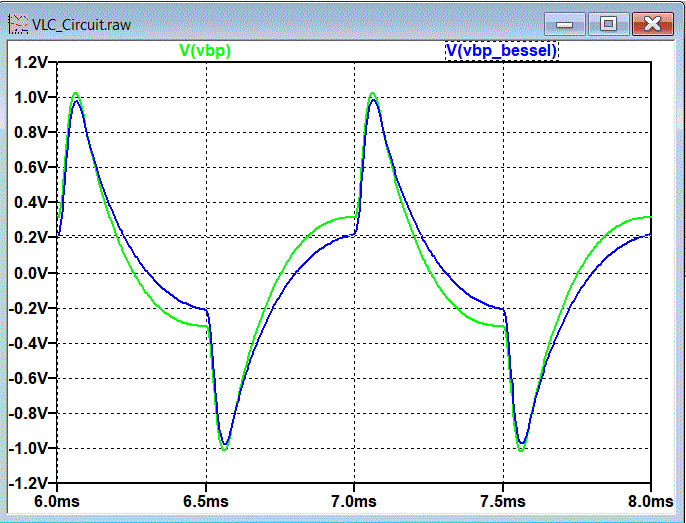This screenshot has width=686, height=523.
Task: Select the V(vbp_bessel) blue trace label
Action: 501,51
